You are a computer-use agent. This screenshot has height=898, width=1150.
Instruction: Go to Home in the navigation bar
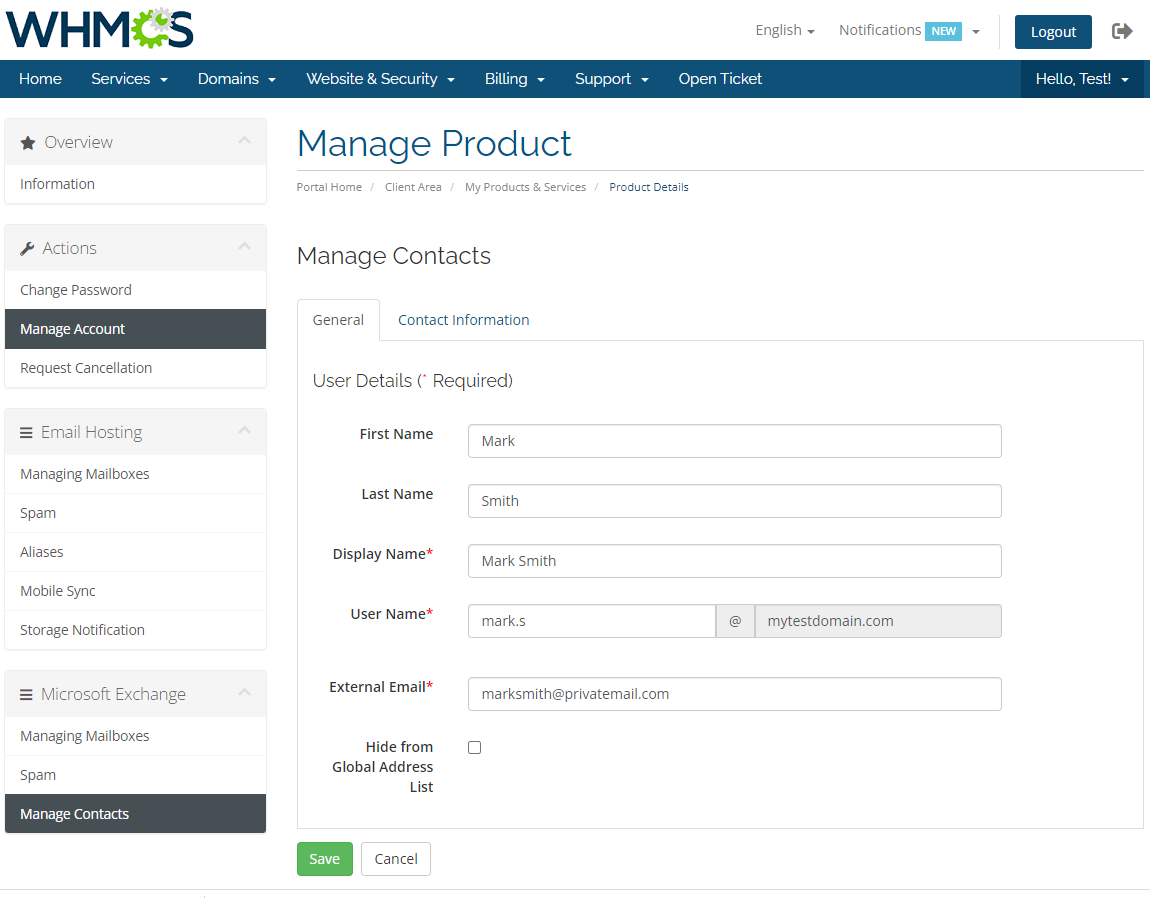[40, 79]
